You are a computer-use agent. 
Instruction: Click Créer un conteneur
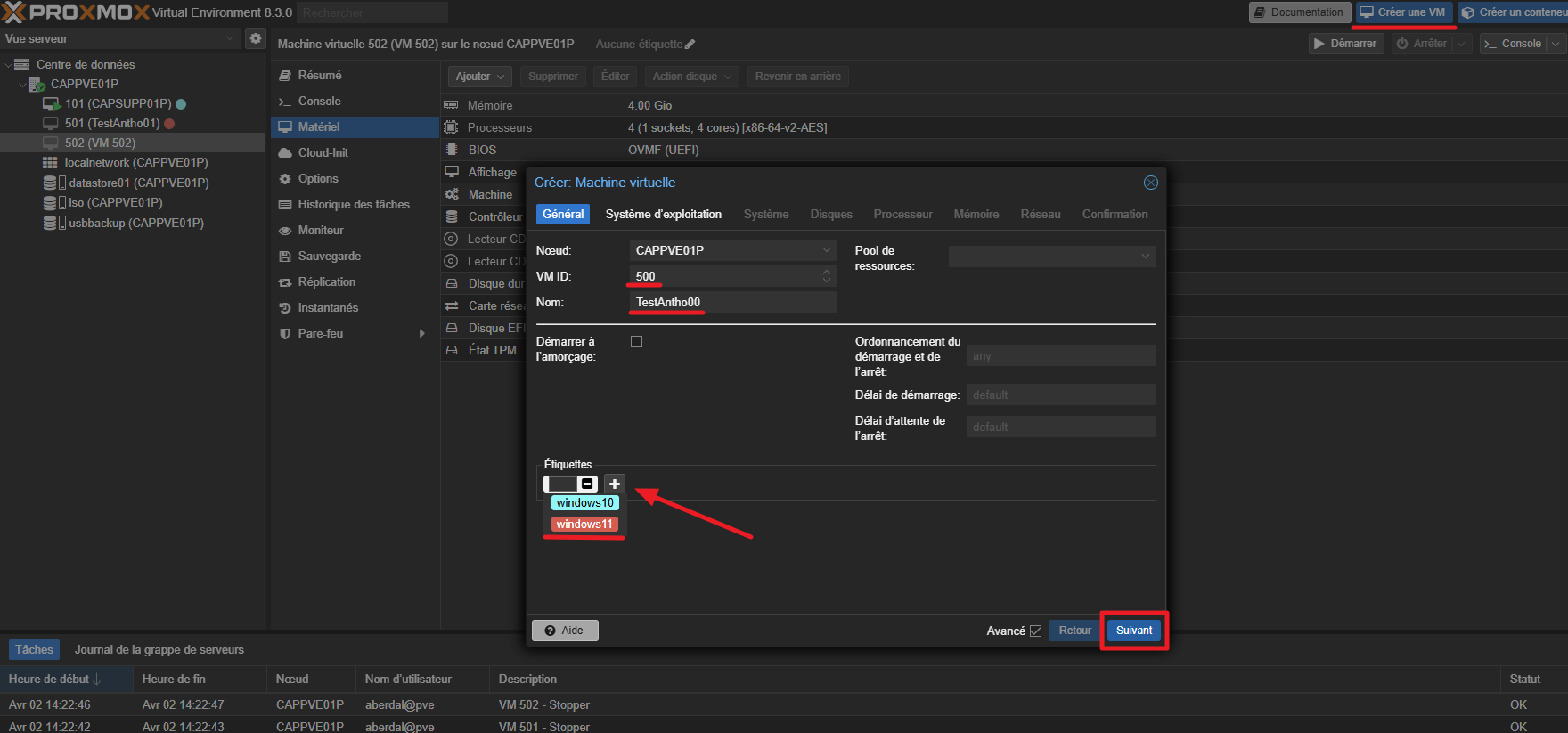(x=1513, y=12)
